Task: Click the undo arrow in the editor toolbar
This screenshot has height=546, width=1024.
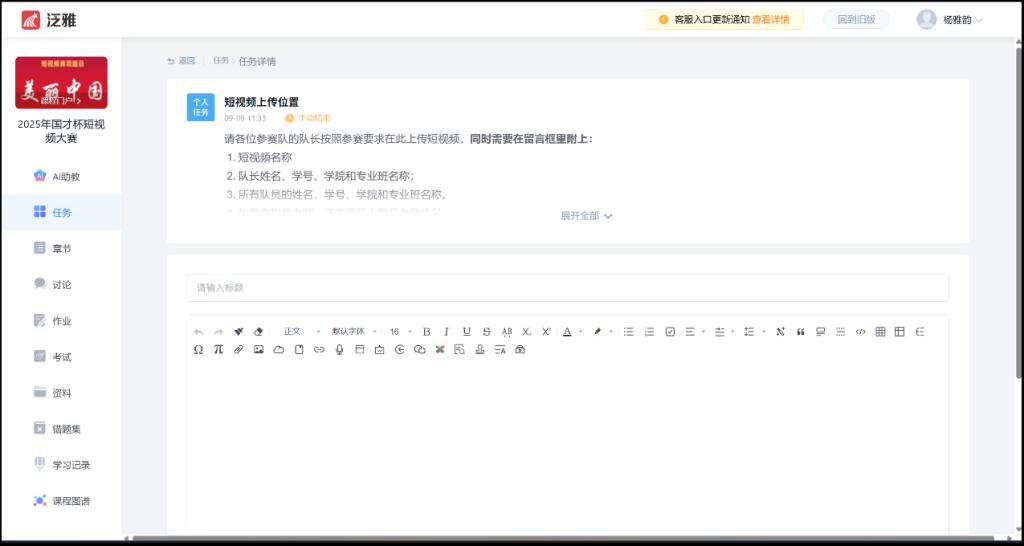Action: click(199, 332)
